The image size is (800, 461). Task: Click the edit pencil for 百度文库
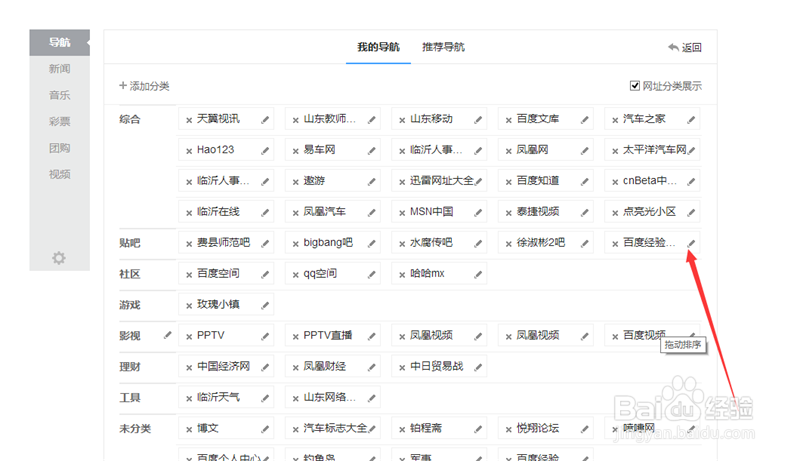pos(585,120)
